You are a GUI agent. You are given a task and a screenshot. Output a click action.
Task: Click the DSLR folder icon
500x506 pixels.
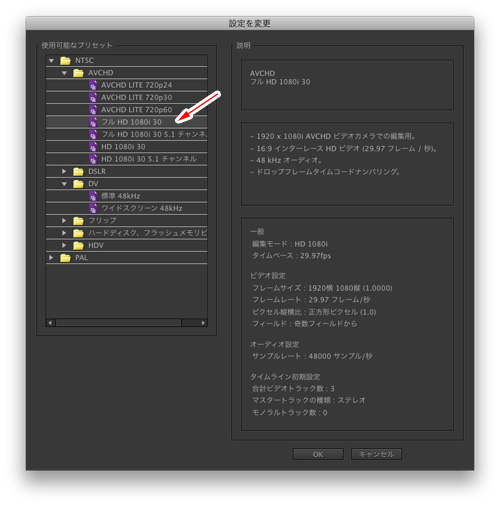tap(78, 172)
